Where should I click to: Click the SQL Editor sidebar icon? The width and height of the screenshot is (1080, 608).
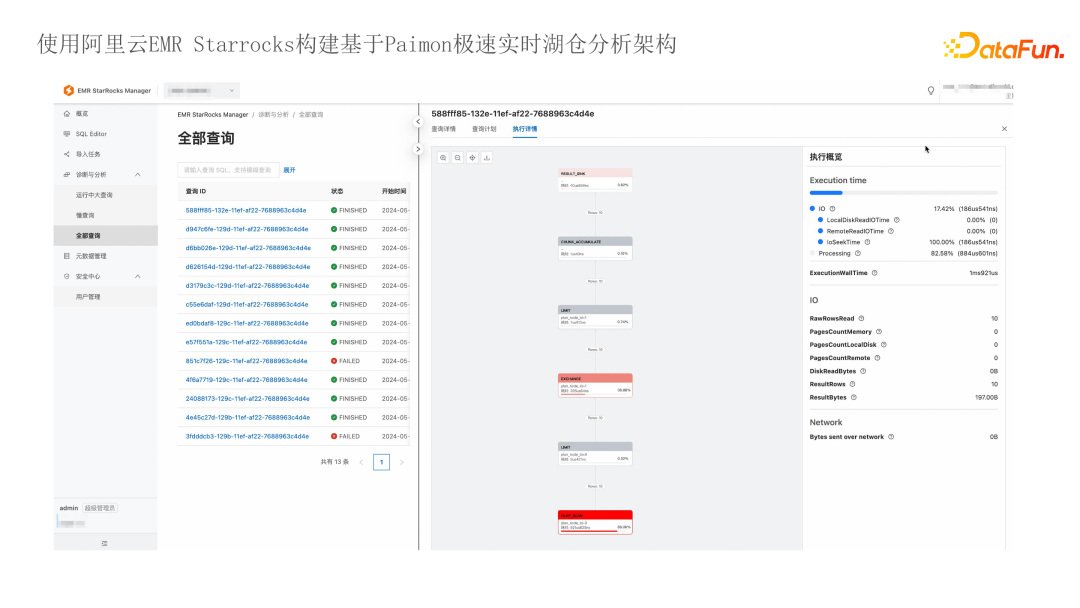[67, 134]
